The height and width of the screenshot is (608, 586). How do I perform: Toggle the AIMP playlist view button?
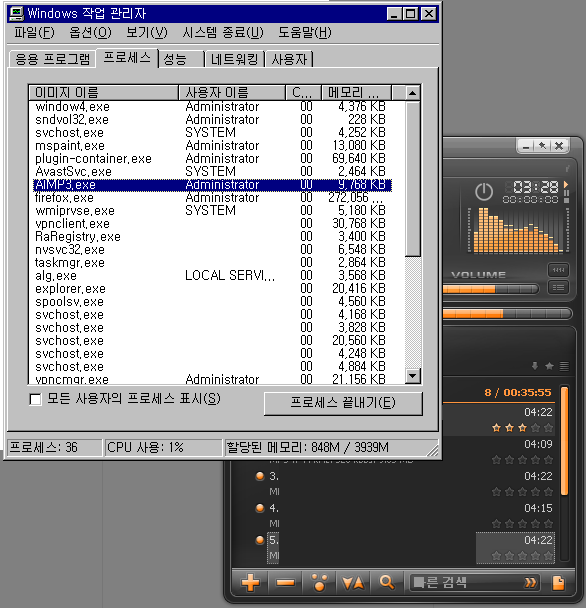click(558, 288)
